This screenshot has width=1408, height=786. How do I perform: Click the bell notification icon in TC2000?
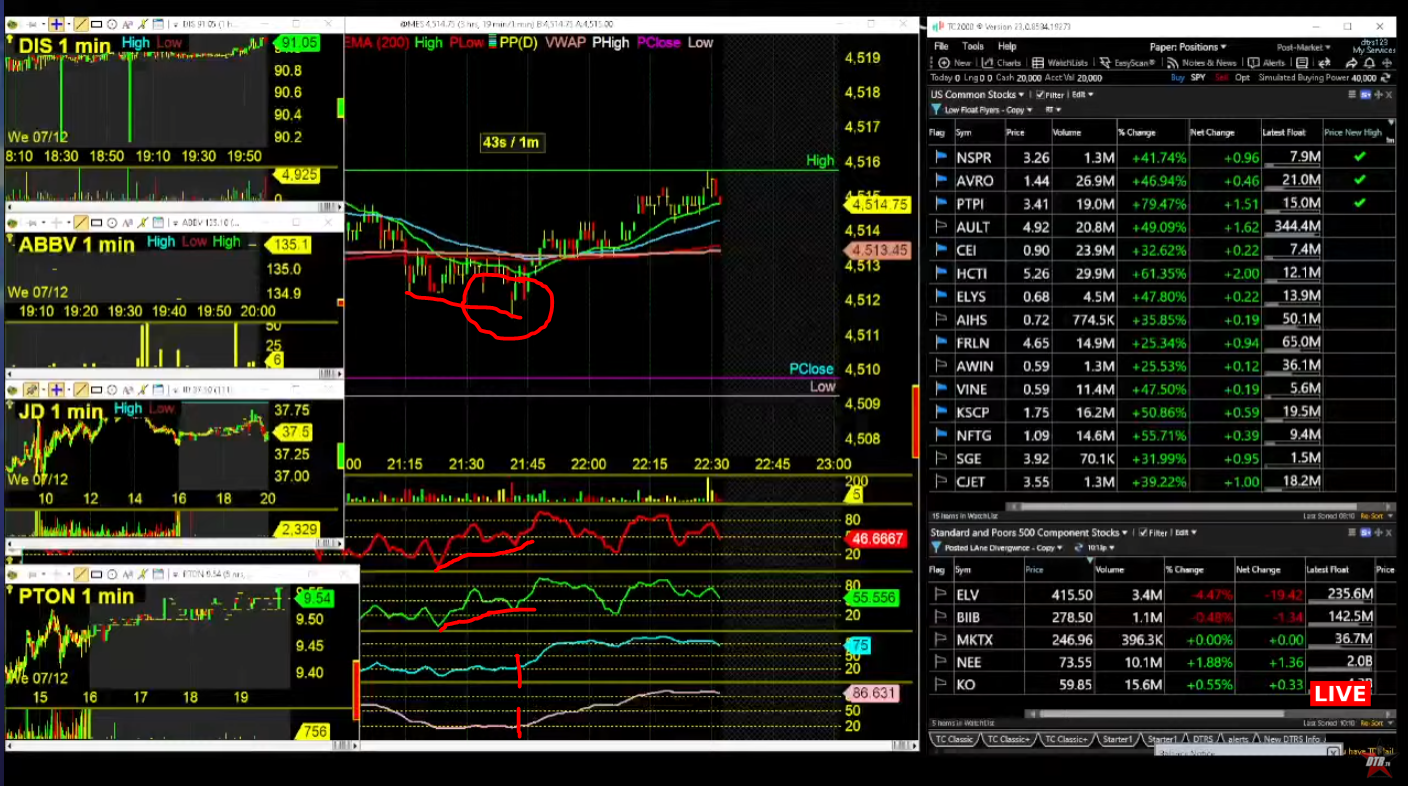pos(1369,63)
